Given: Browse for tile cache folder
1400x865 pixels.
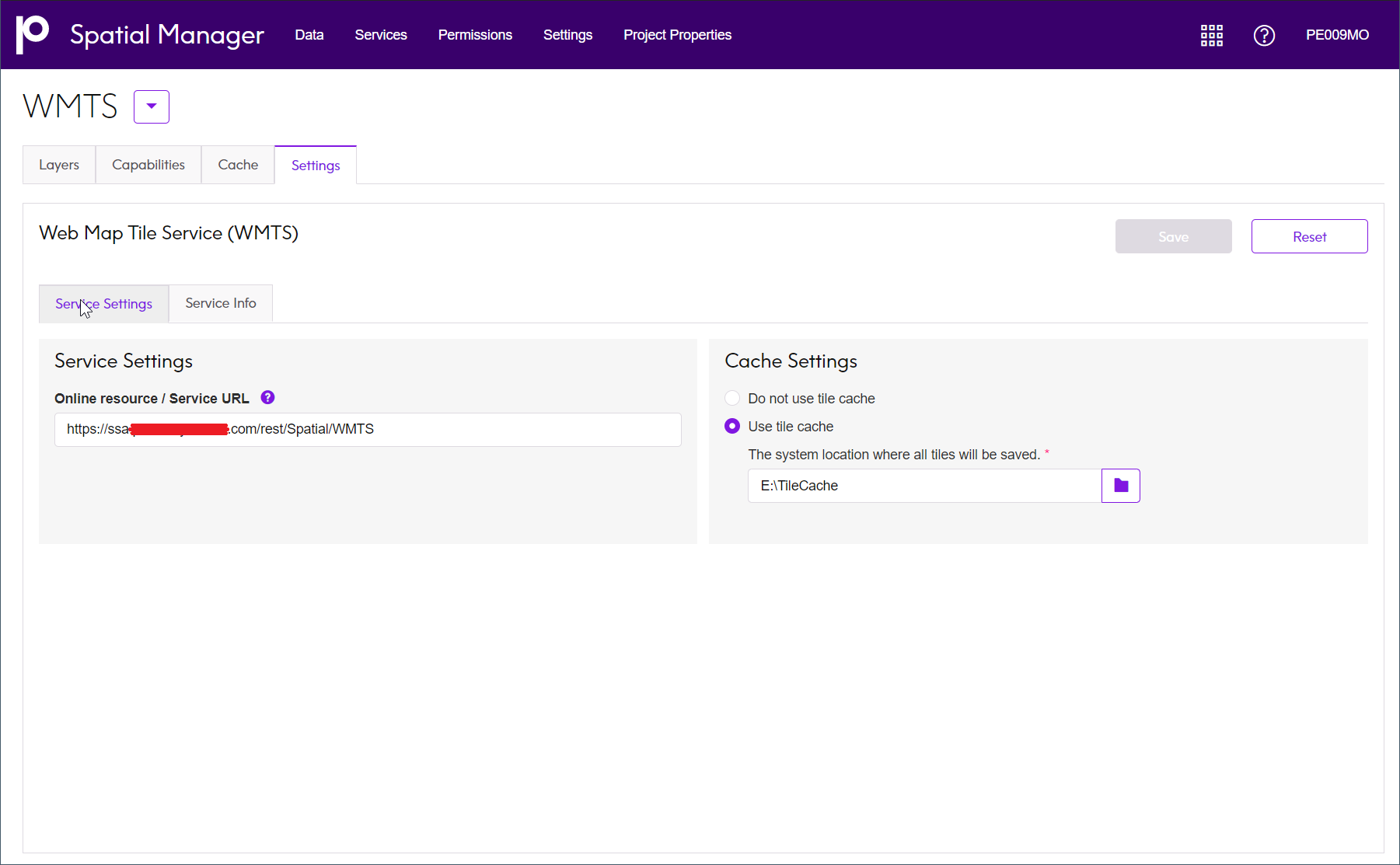Looking at the screenshot, I should (1121, 486).
